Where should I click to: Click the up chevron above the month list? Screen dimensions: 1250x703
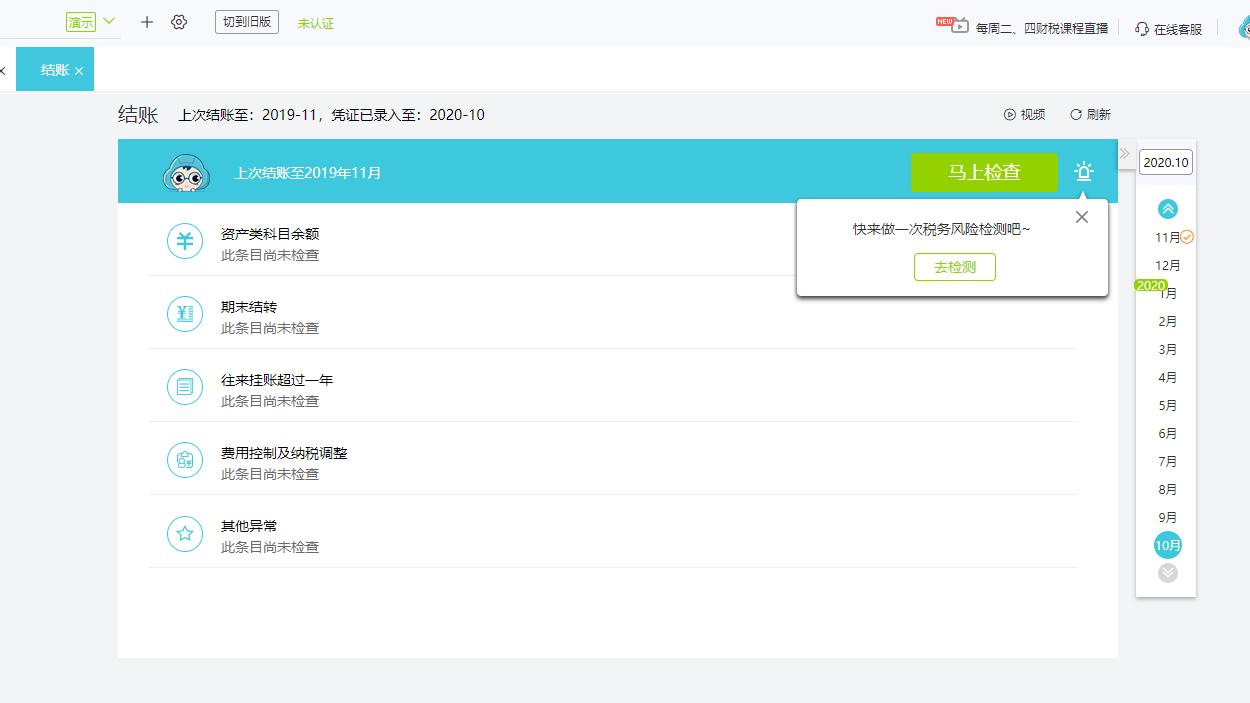(1166, 208)
